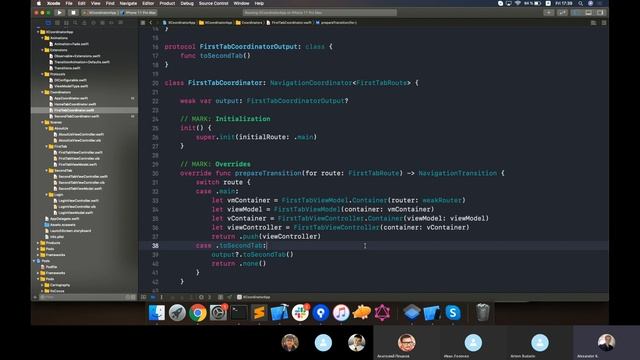Screen dimensions: 640x360
Task: Open the Music app in Dock
Action: pos(341,313)
